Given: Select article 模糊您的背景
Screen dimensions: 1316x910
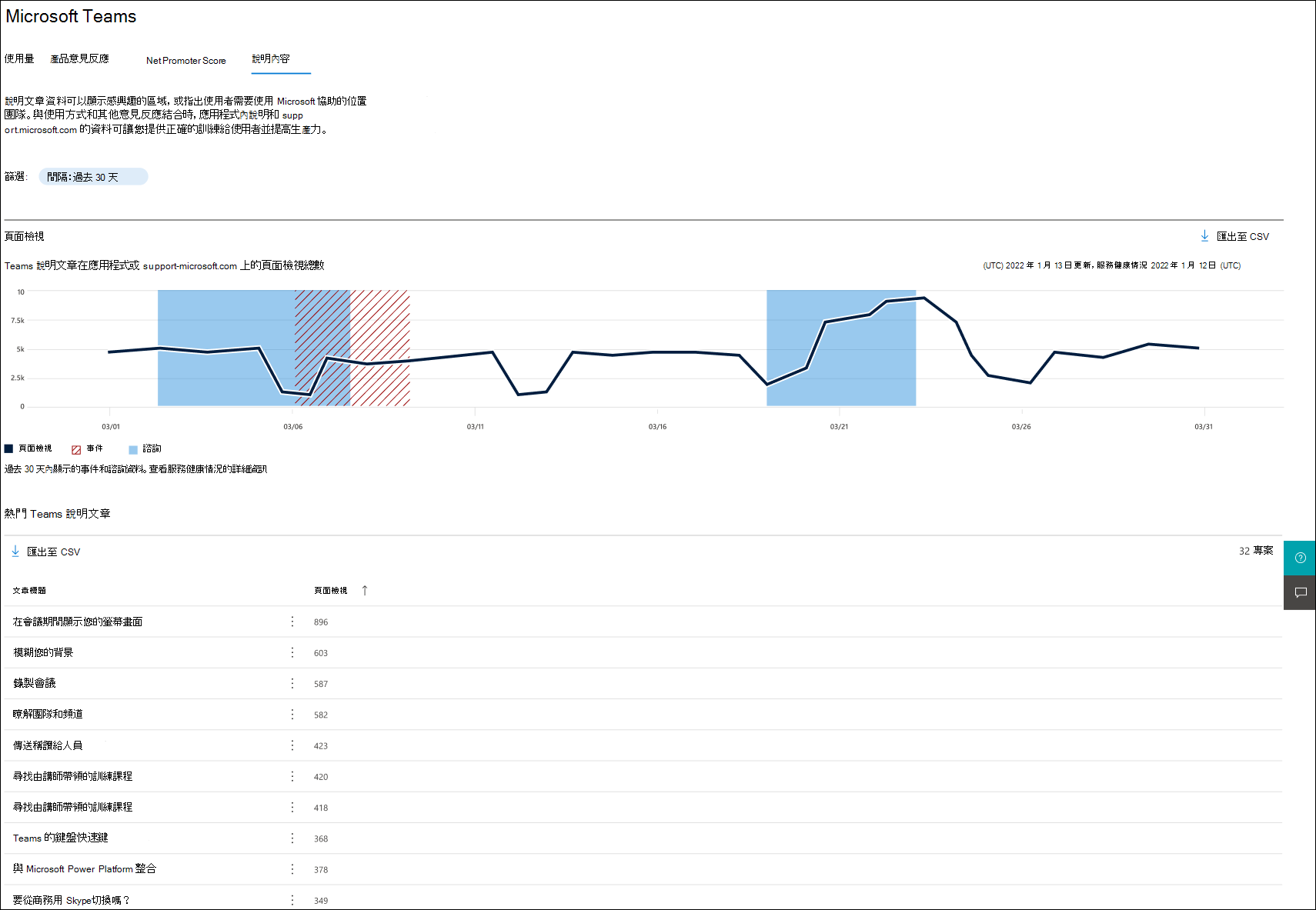Looking at the screenshot, I should point(43,652).
